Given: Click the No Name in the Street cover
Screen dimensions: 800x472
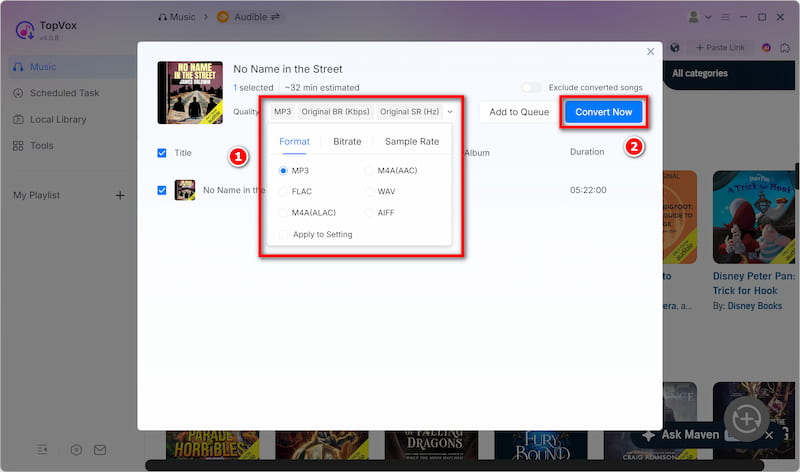Looking at the screenshot, I should (x=190, y=92).
